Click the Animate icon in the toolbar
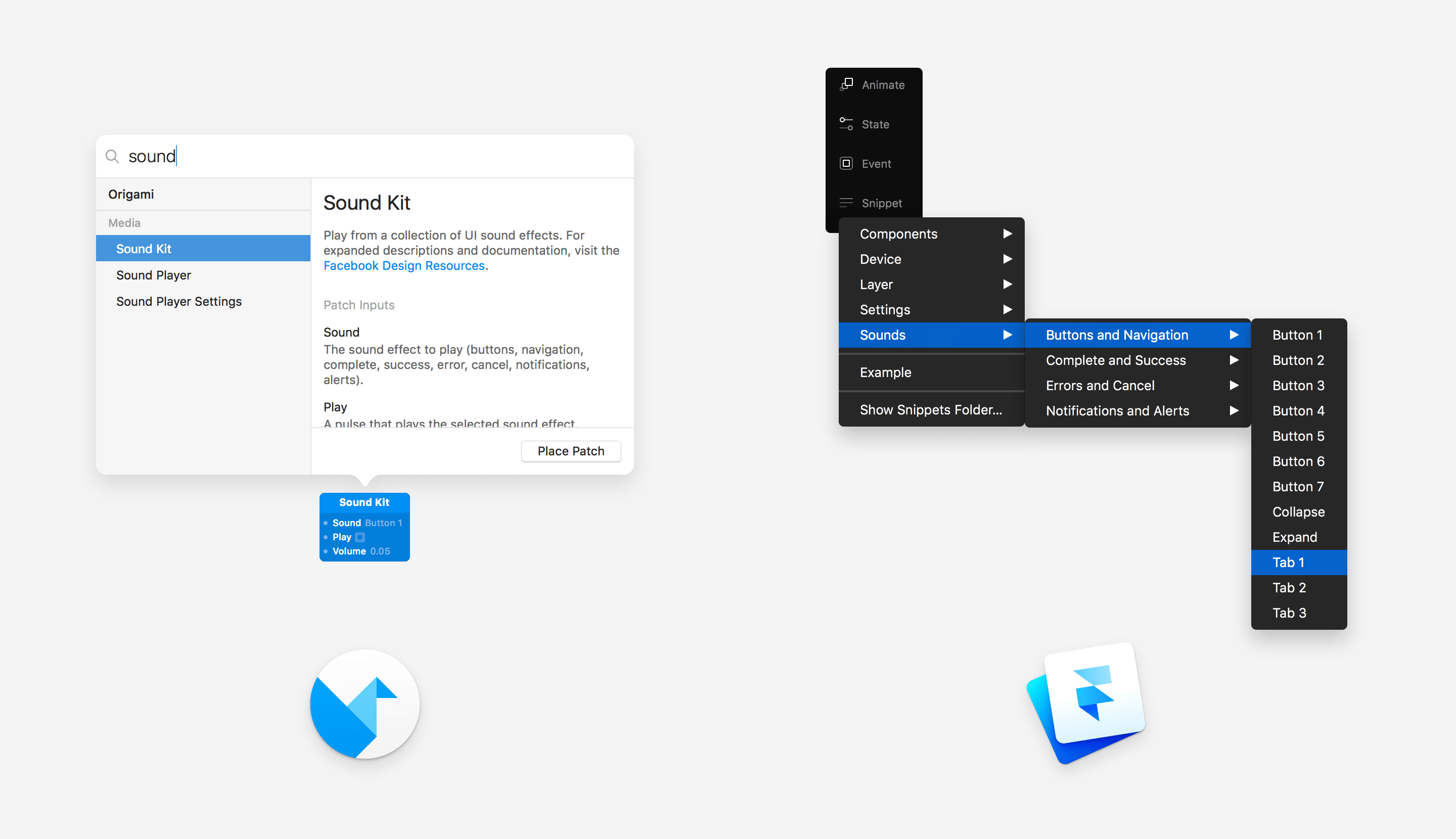This screenshot has width=1456, height=839. point(846,85)
